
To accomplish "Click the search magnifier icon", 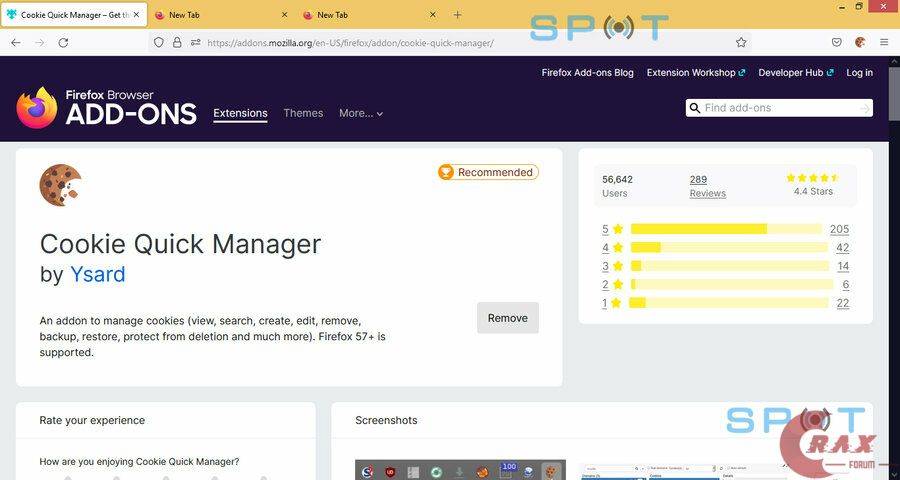I will tap(695, 108).
